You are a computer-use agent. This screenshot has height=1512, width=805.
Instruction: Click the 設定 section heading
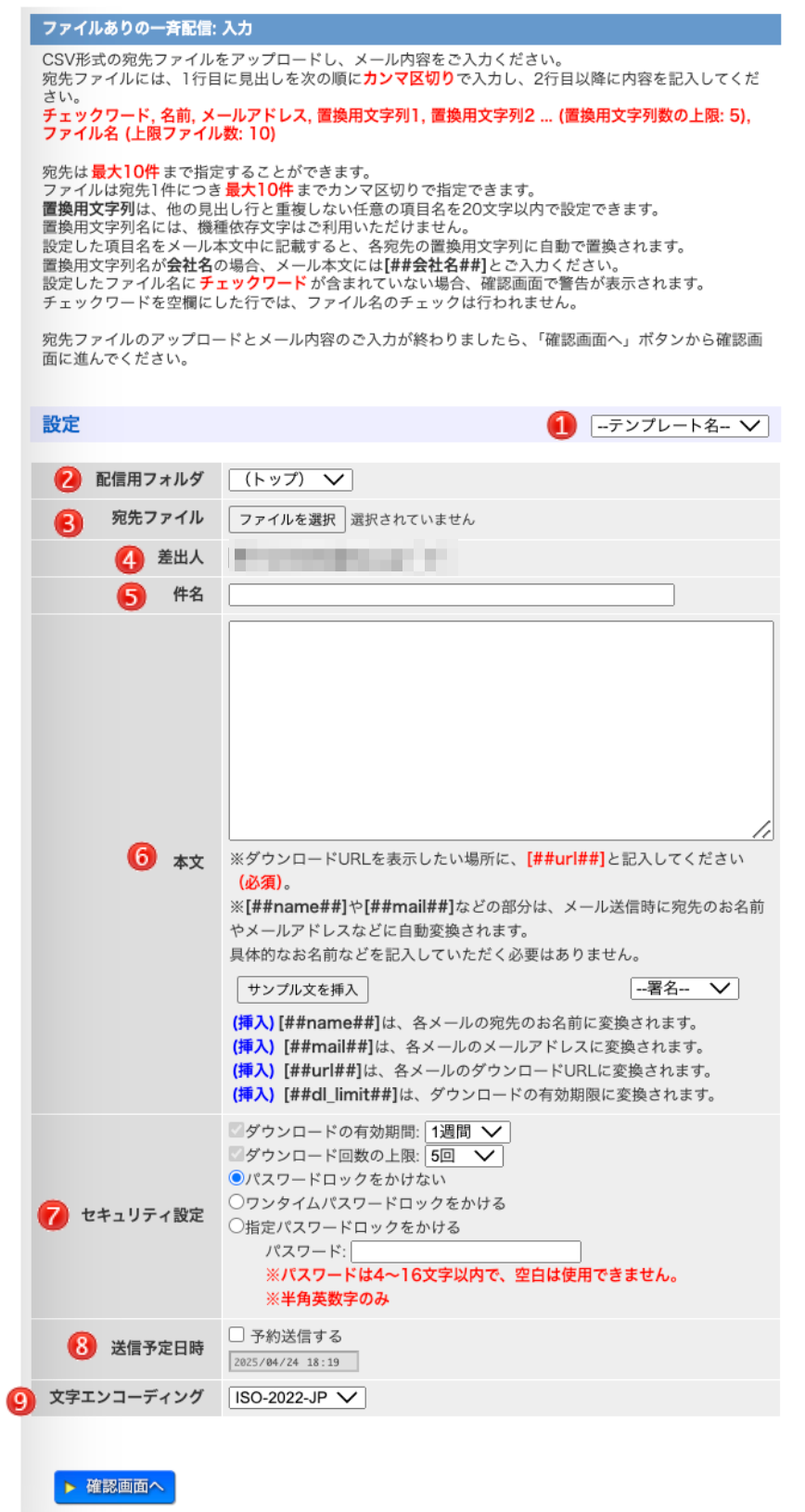coord(61,425)
